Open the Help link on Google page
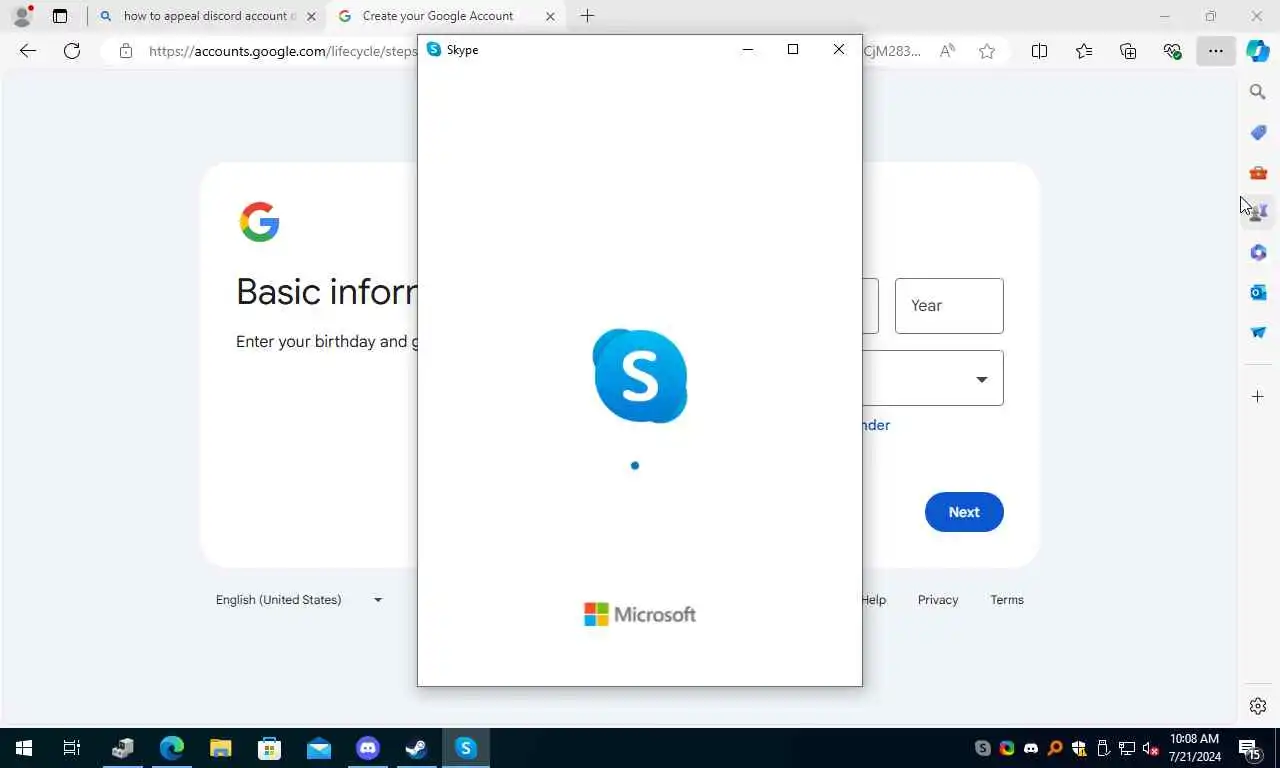 tap(874, 600)
